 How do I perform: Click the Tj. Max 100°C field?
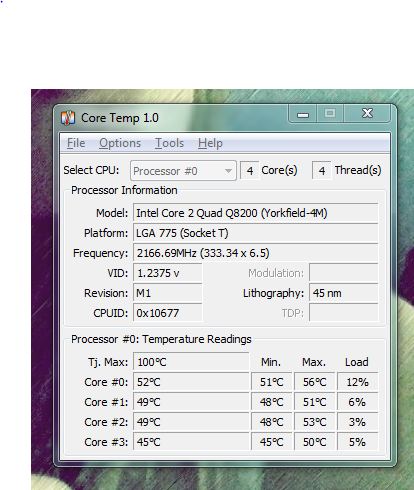pyautogui.click(x=191, y=362)
